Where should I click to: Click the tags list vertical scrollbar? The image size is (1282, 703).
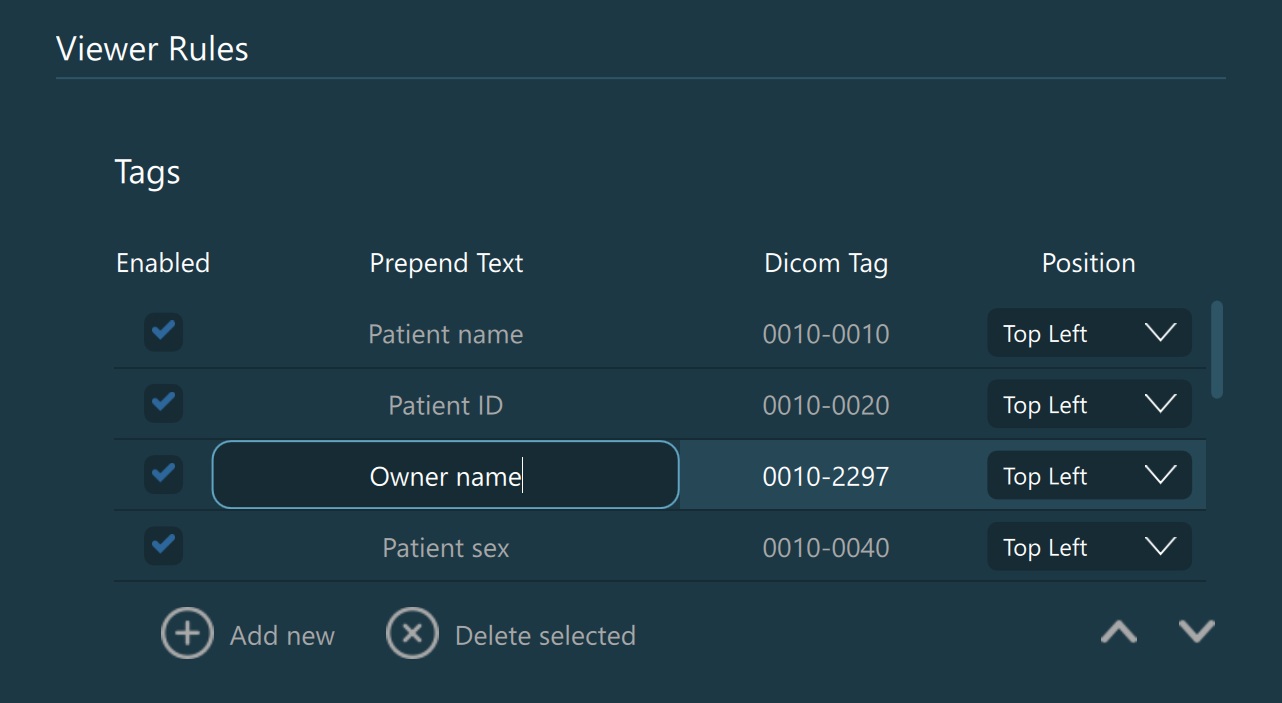1217,350
